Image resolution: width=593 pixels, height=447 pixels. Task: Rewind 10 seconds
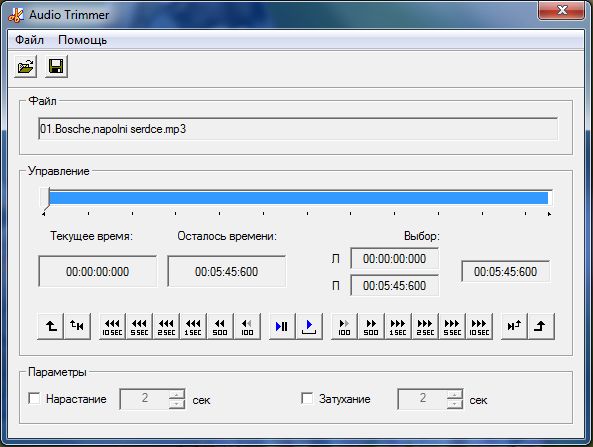point(112,326)
